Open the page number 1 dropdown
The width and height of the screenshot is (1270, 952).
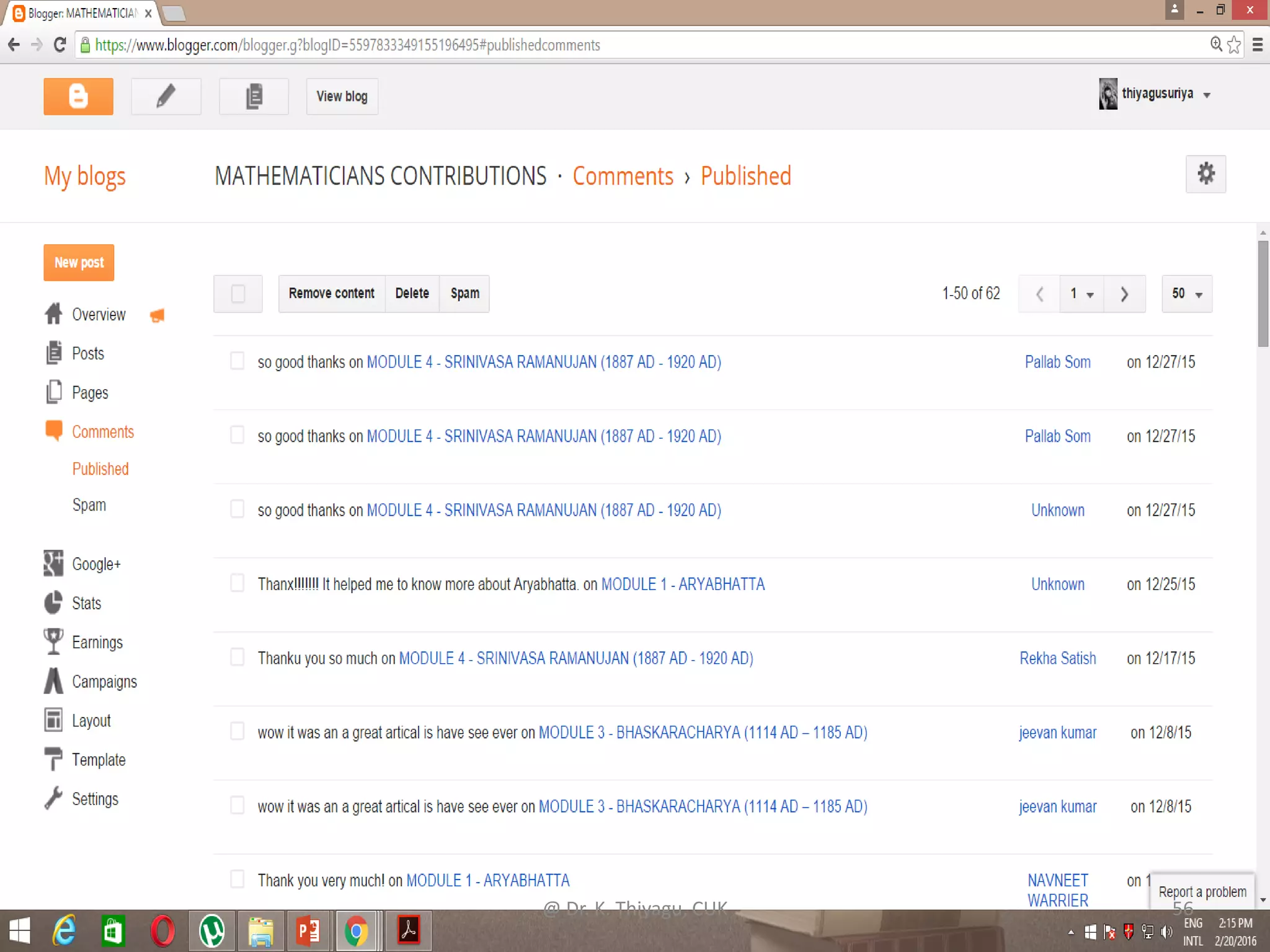(1081, 294)
